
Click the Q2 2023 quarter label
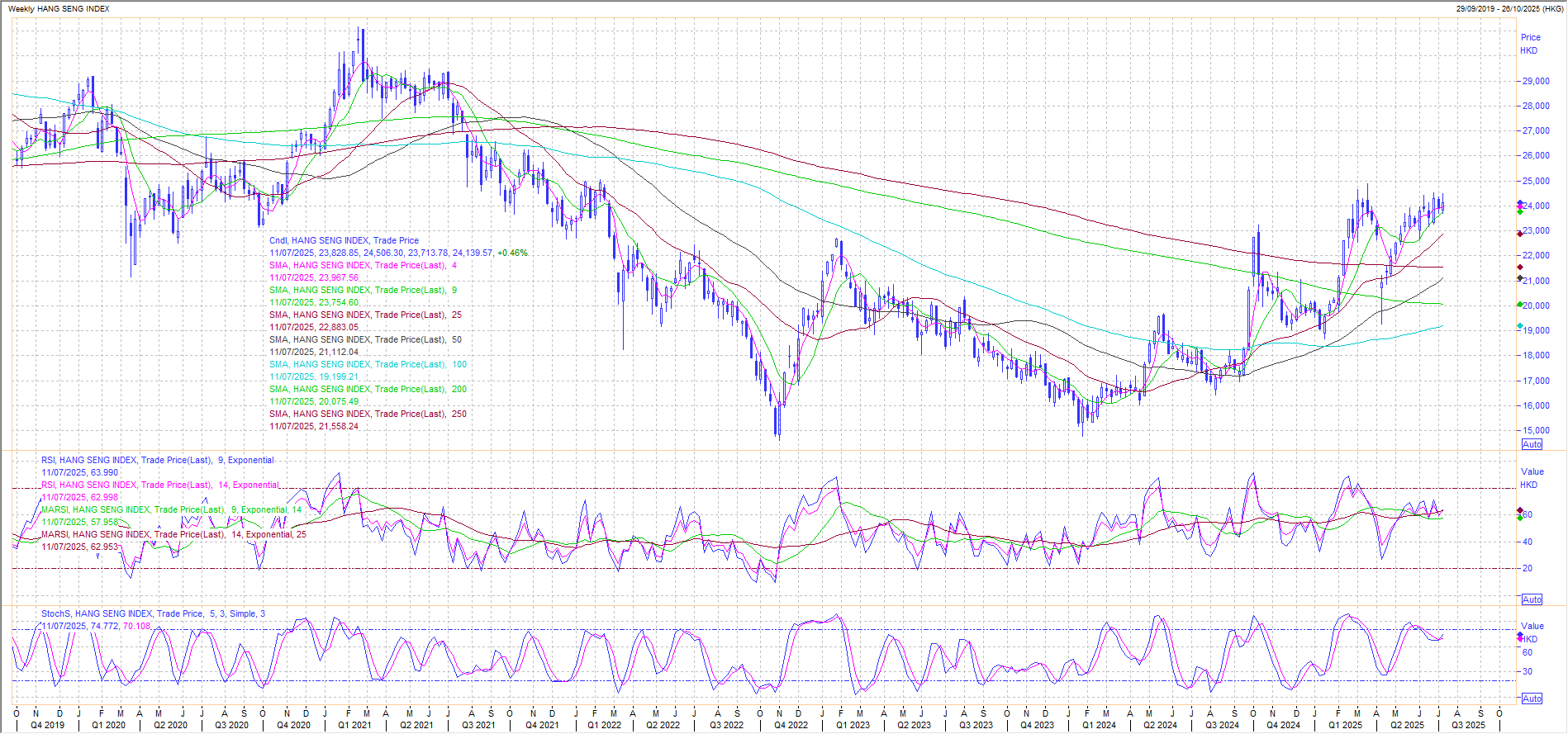coord(914,726)
